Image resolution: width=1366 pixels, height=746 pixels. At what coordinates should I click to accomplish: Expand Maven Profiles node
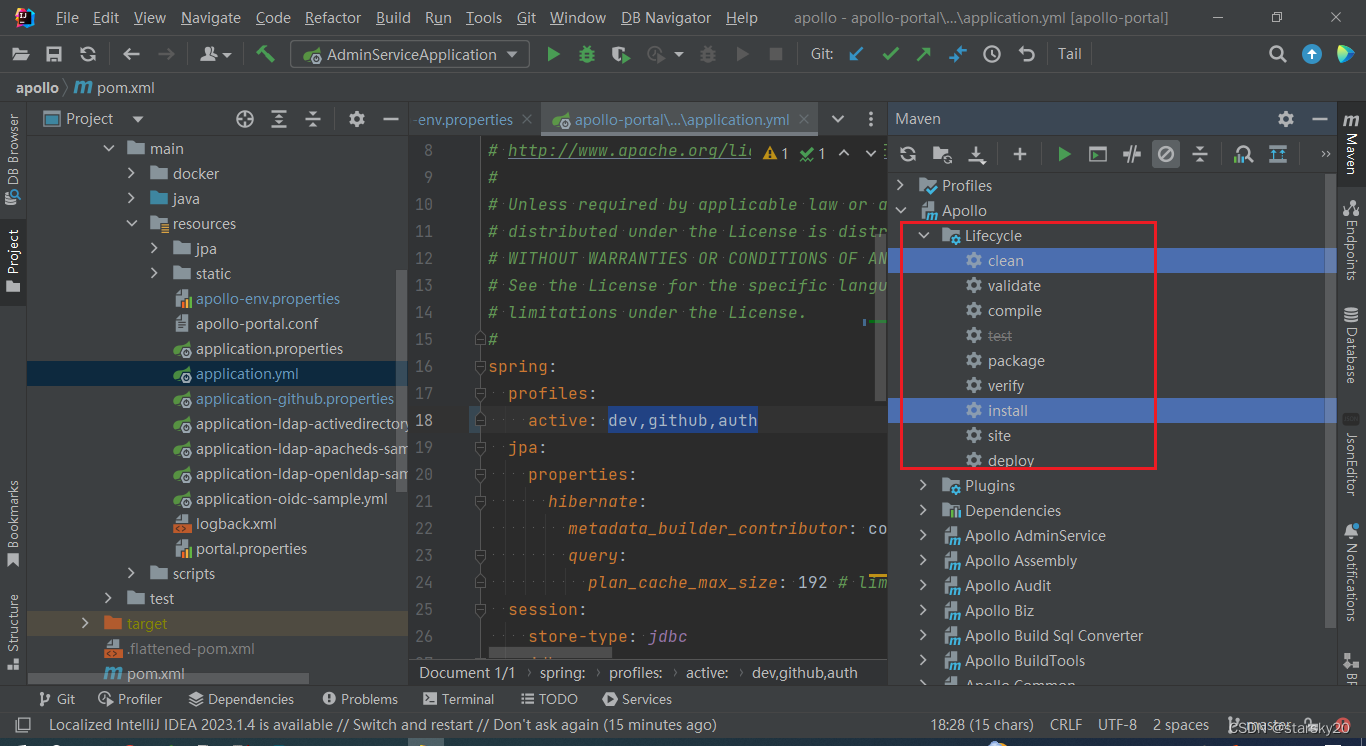click(x=901, y=185)
